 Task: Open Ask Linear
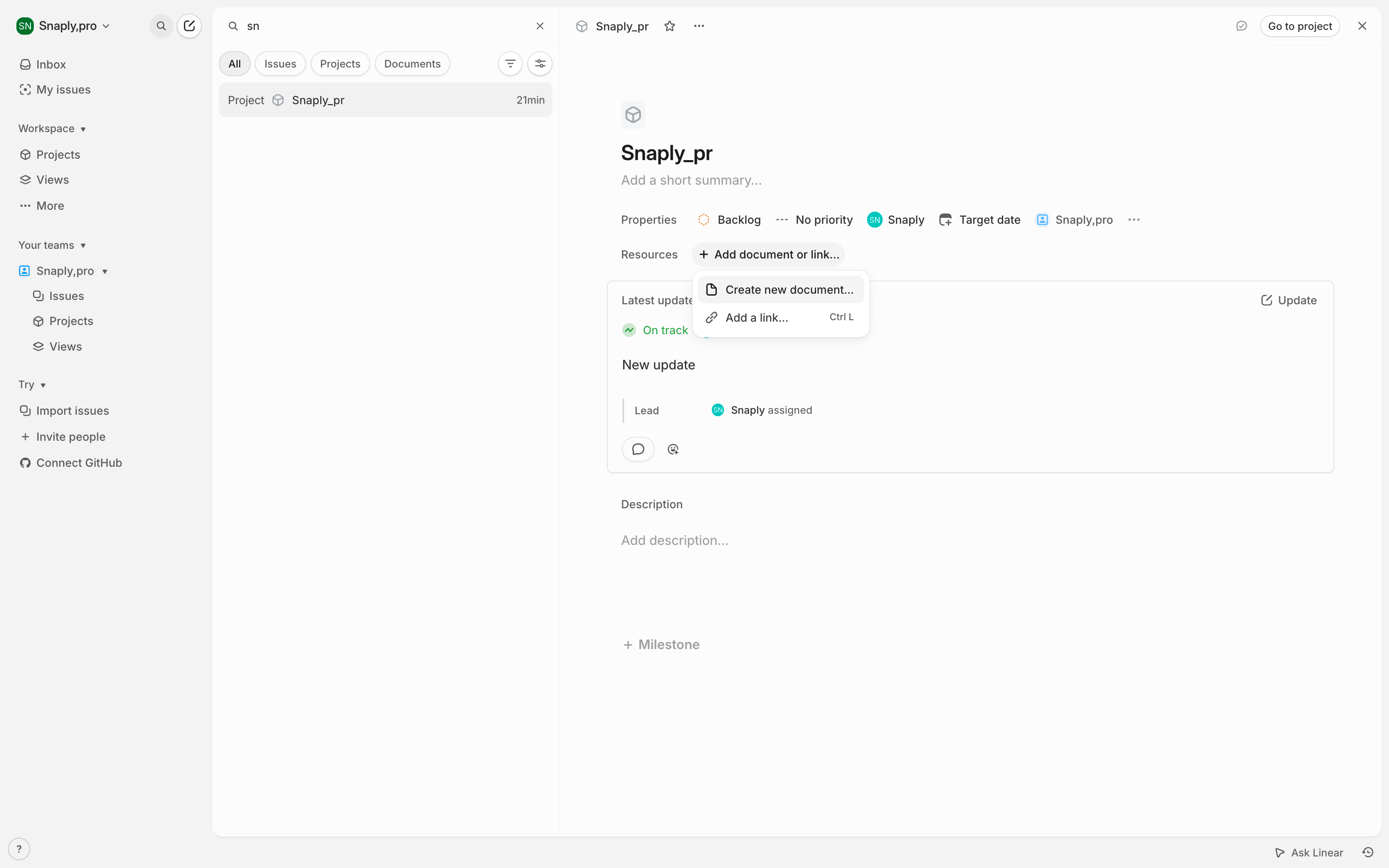pyautogui.click(x=1308, y=853)
